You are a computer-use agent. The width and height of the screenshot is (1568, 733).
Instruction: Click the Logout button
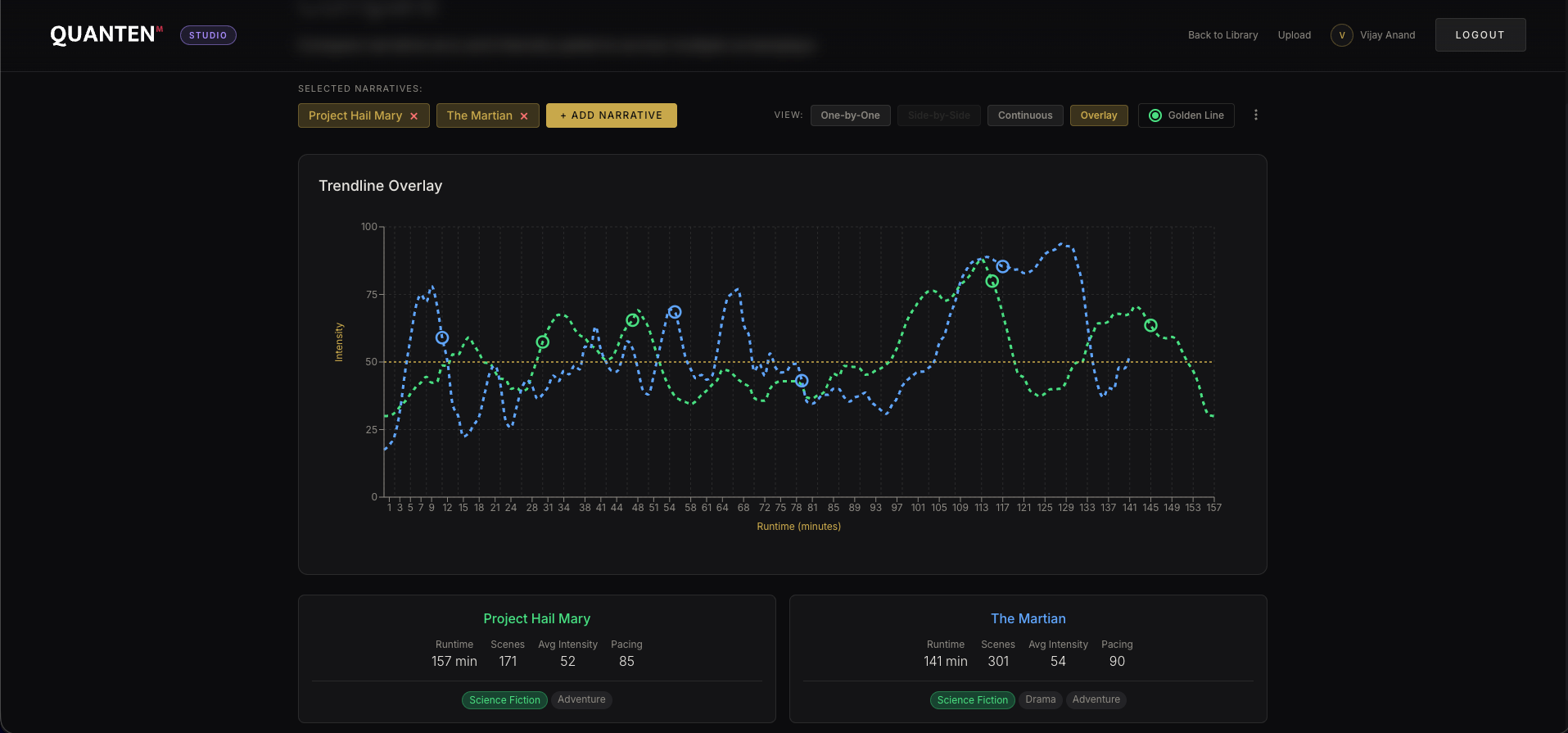[x=1480, y=35]
